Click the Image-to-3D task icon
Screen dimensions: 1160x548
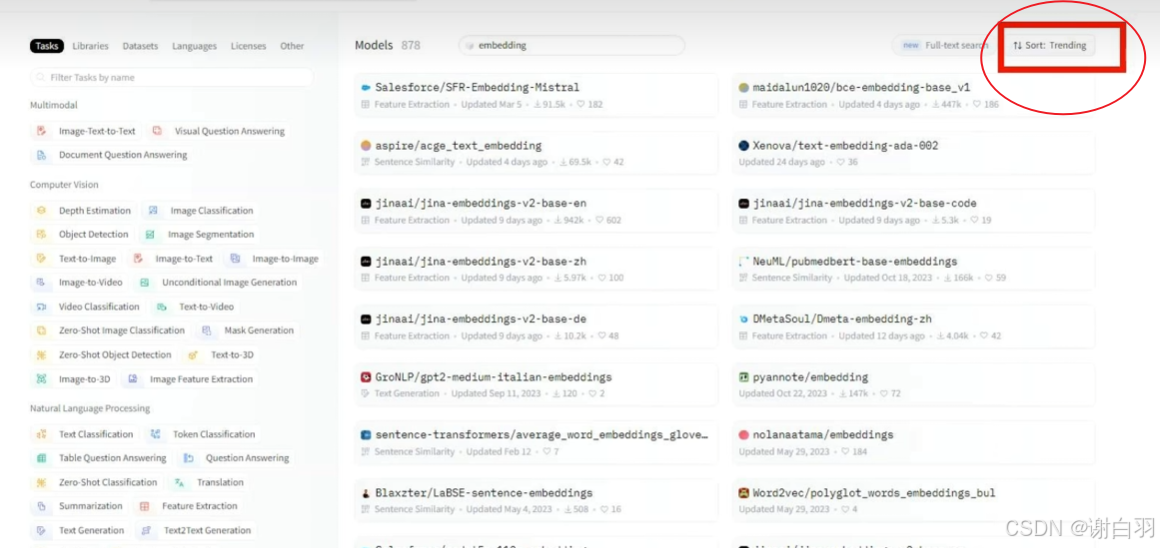(41, 379)
